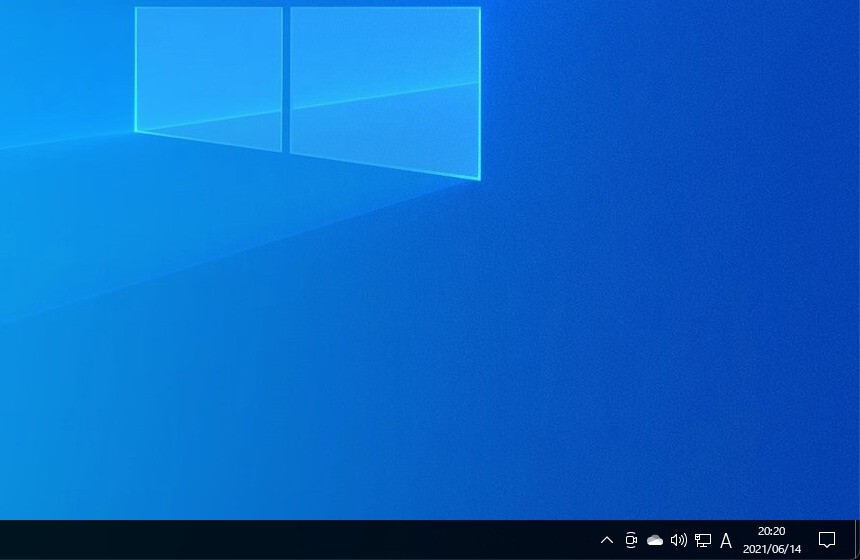Show hidden system tray icons
860x560 pixels.
[x=607, y=540]
